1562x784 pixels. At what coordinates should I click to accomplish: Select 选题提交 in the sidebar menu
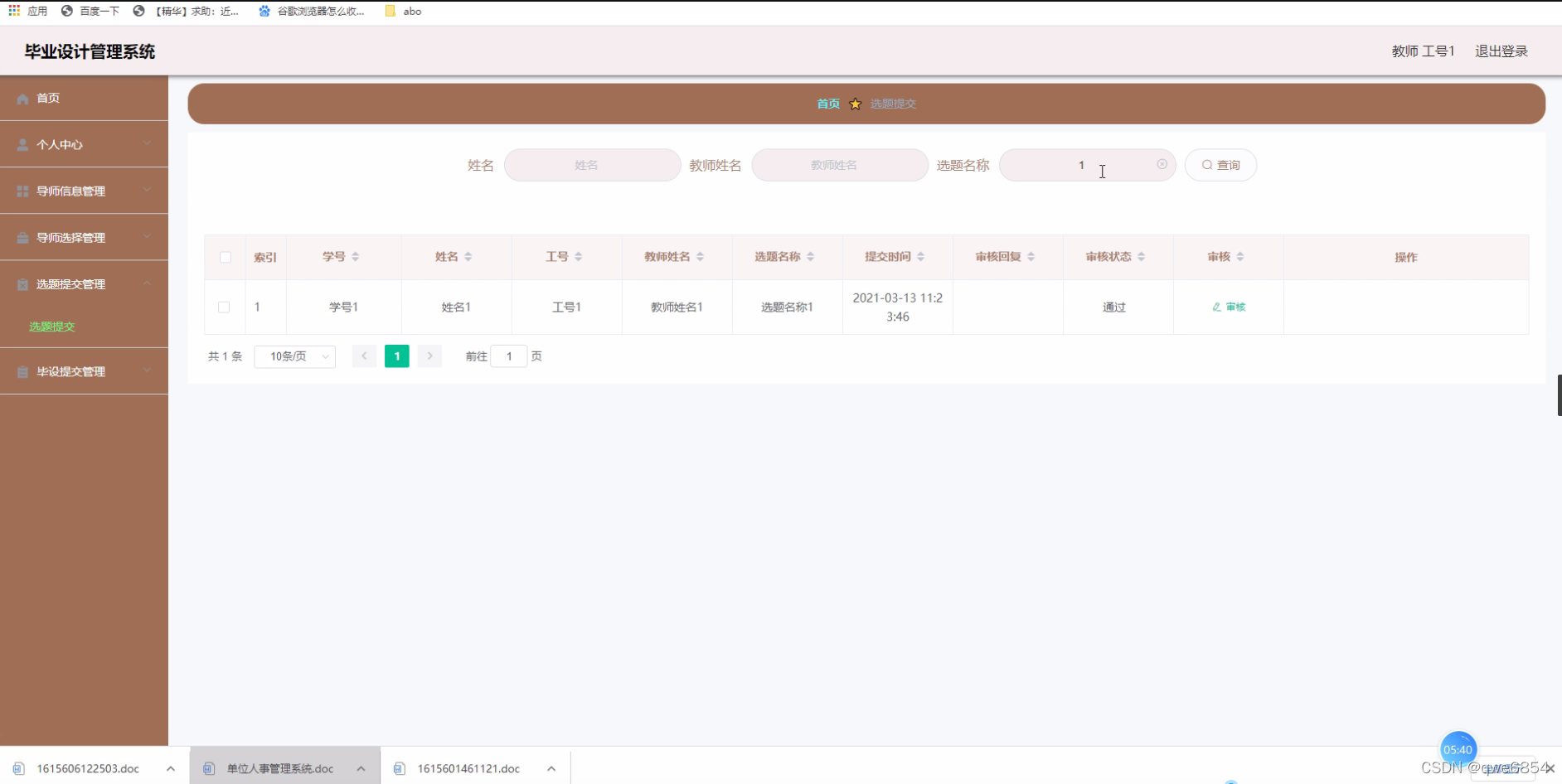click(51, 326)
